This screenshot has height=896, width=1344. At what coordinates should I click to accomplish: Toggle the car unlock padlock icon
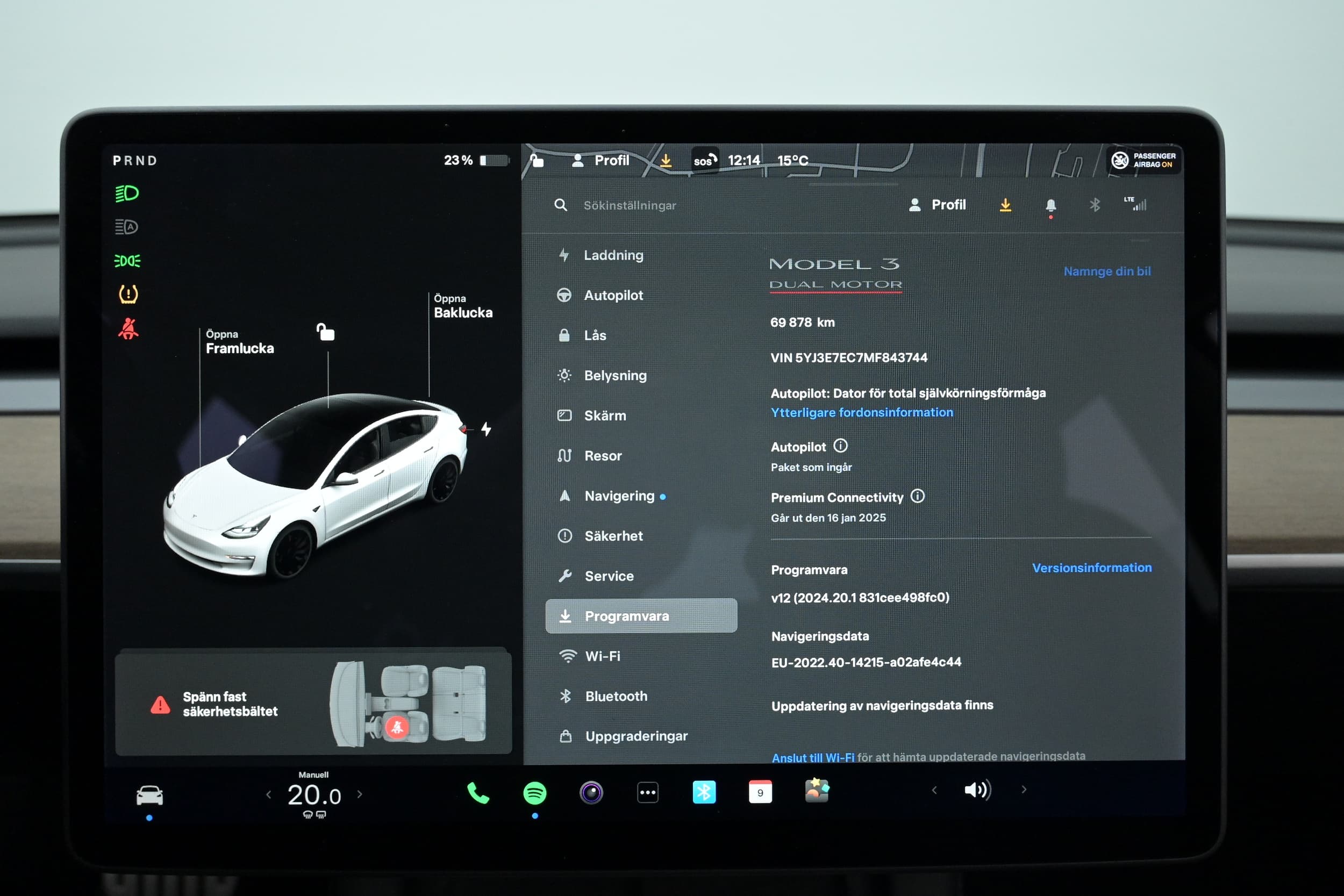point(325,332)
